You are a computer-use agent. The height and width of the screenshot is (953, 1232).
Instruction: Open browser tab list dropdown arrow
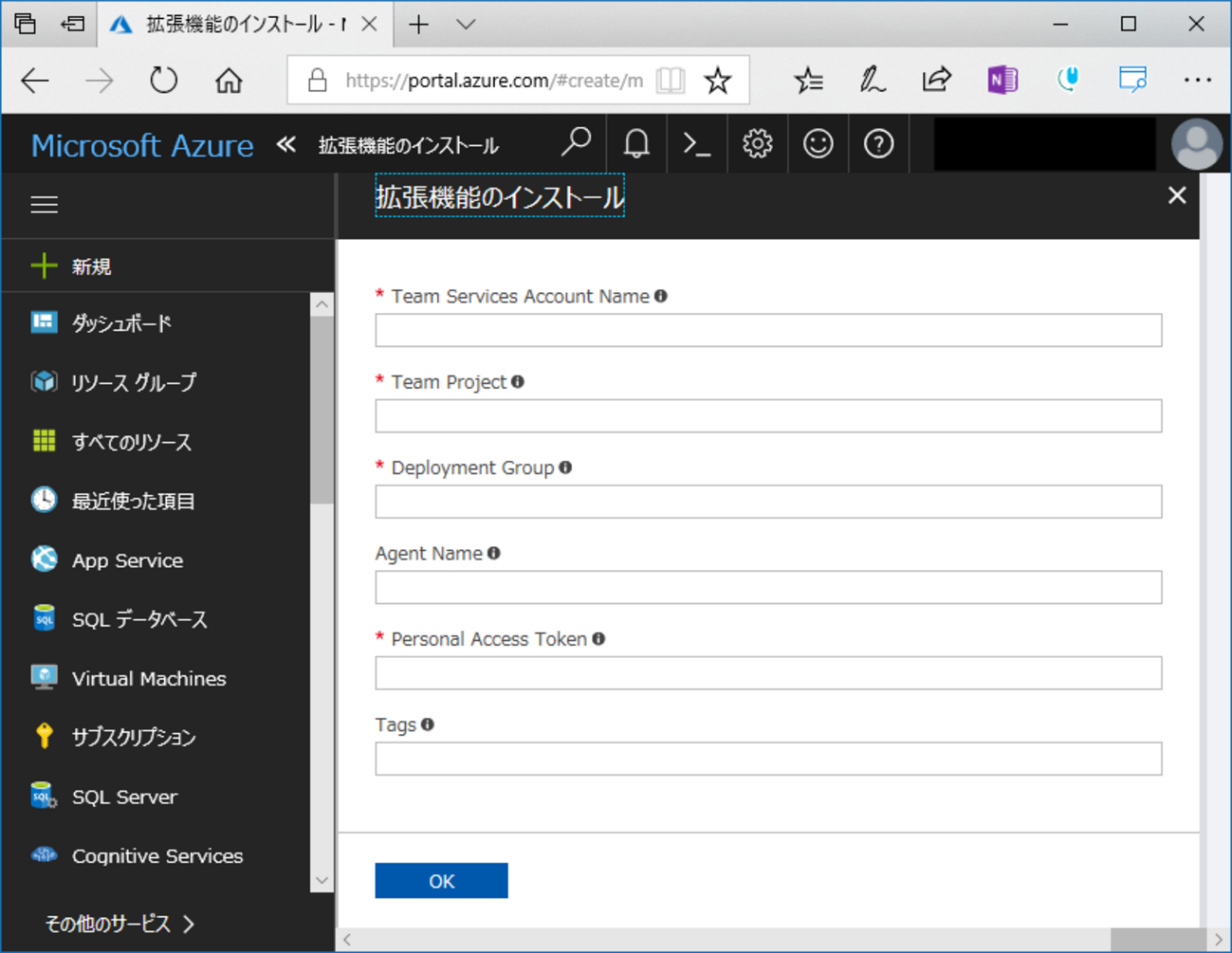pos(466,25)
